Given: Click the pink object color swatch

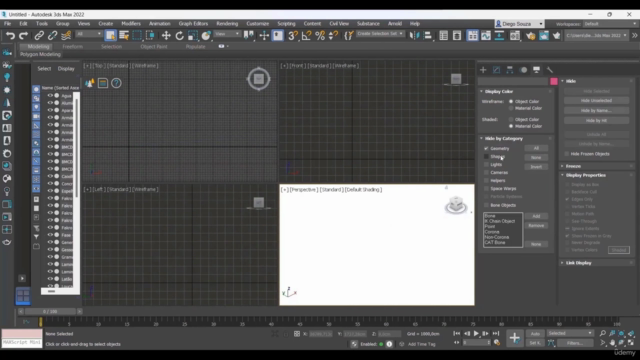Looking at the screenshot, I should click(554, 82).
